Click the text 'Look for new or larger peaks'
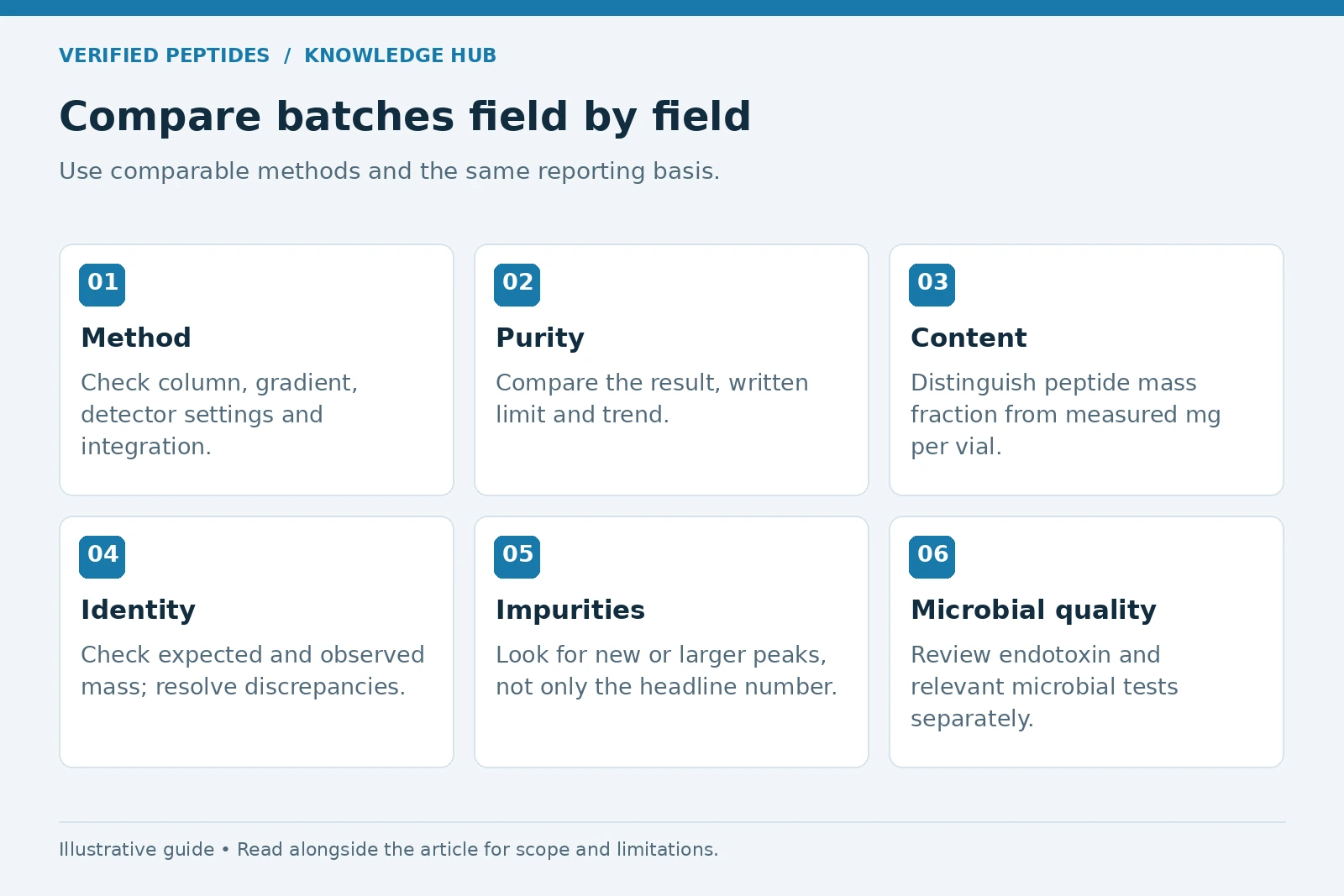Screen dimensions: 1344x896 point(661,655)
